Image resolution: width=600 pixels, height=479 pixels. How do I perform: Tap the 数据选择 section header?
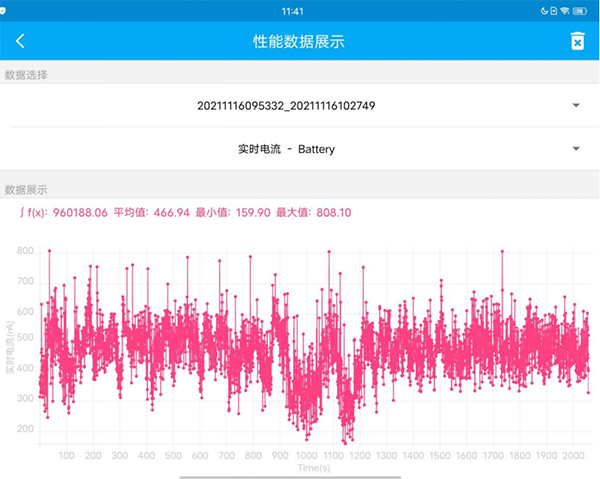[x=26, y=75]
